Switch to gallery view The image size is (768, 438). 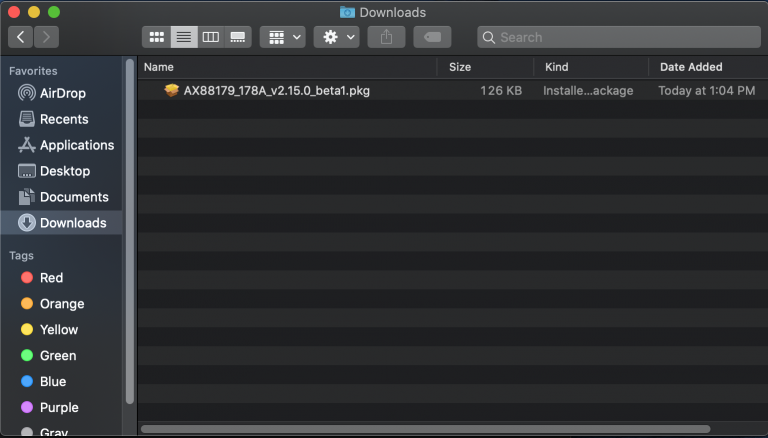click(238, 37)
